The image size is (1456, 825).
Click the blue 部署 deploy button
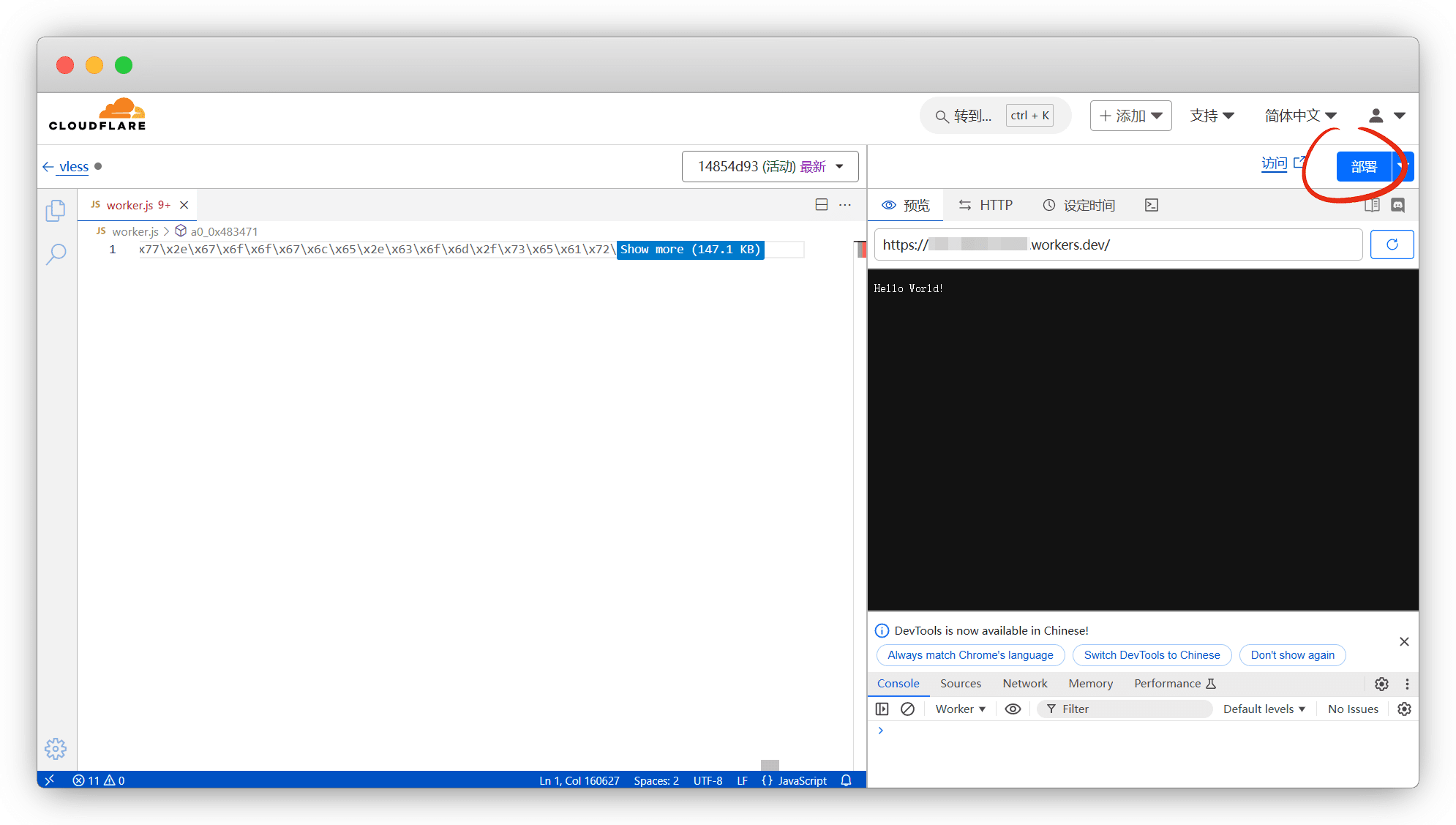click(x=1363, y=167)
